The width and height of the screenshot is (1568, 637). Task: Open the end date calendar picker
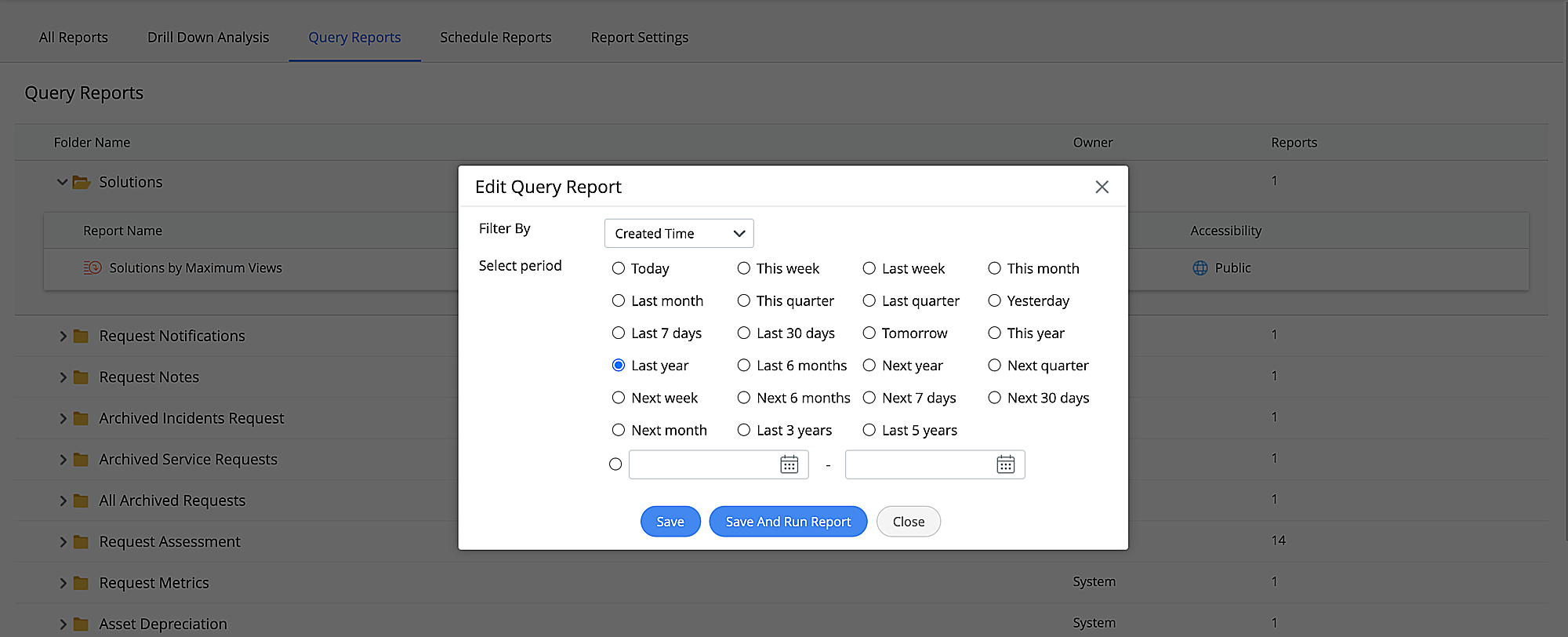1005,464
